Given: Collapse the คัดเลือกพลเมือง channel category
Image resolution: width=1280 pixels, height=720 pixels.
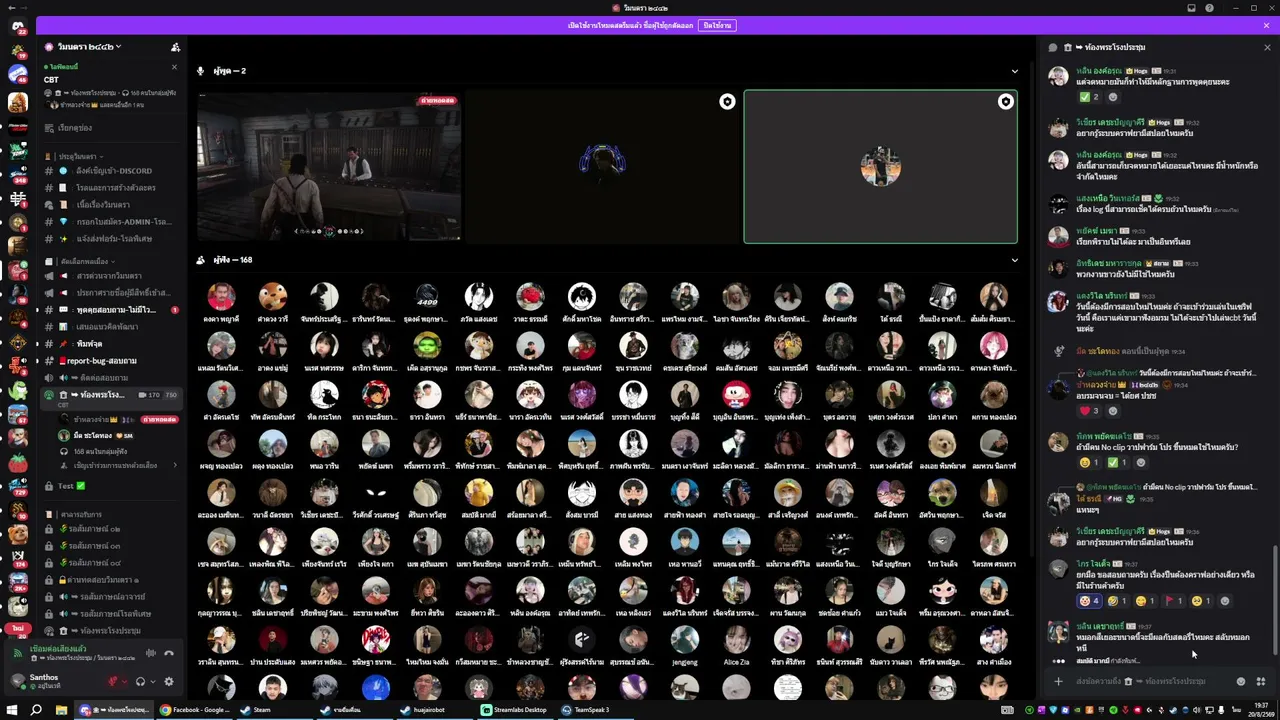Looking at the screenshot, I should click(x=86, y=261).
